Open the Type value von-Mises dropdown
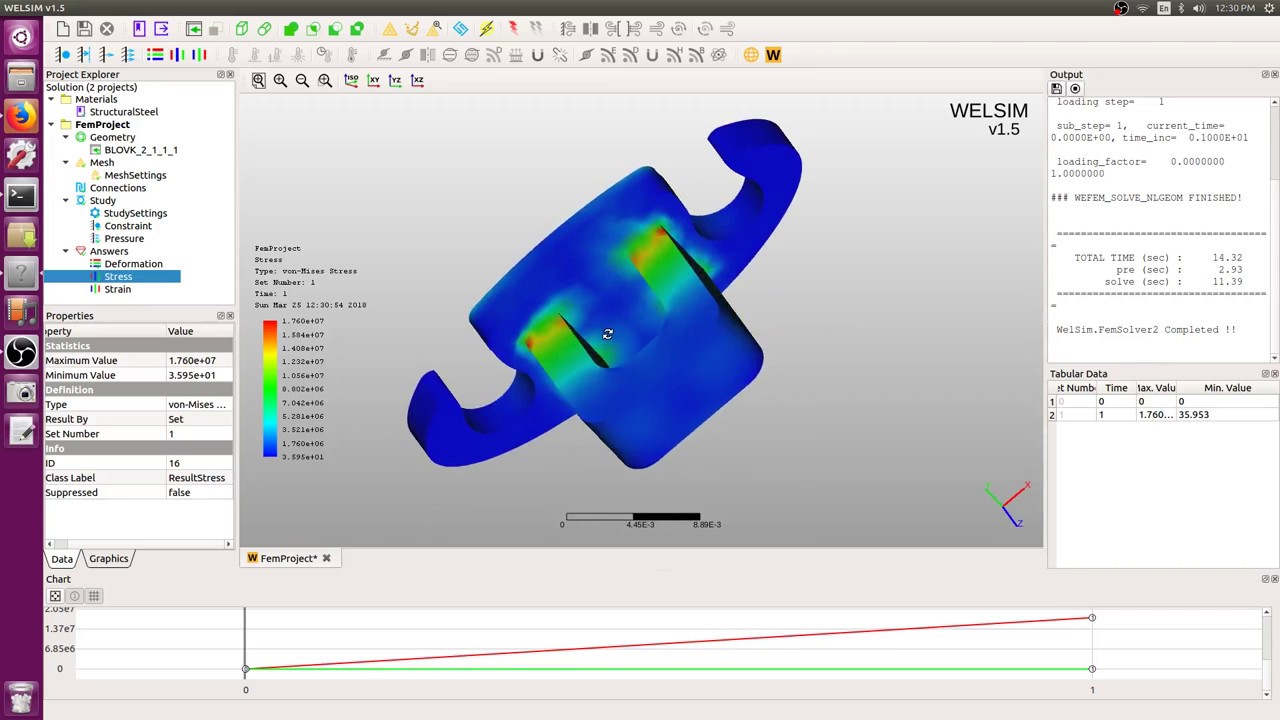The height and width of the screenshot is (720, 1280). point(197,405)
